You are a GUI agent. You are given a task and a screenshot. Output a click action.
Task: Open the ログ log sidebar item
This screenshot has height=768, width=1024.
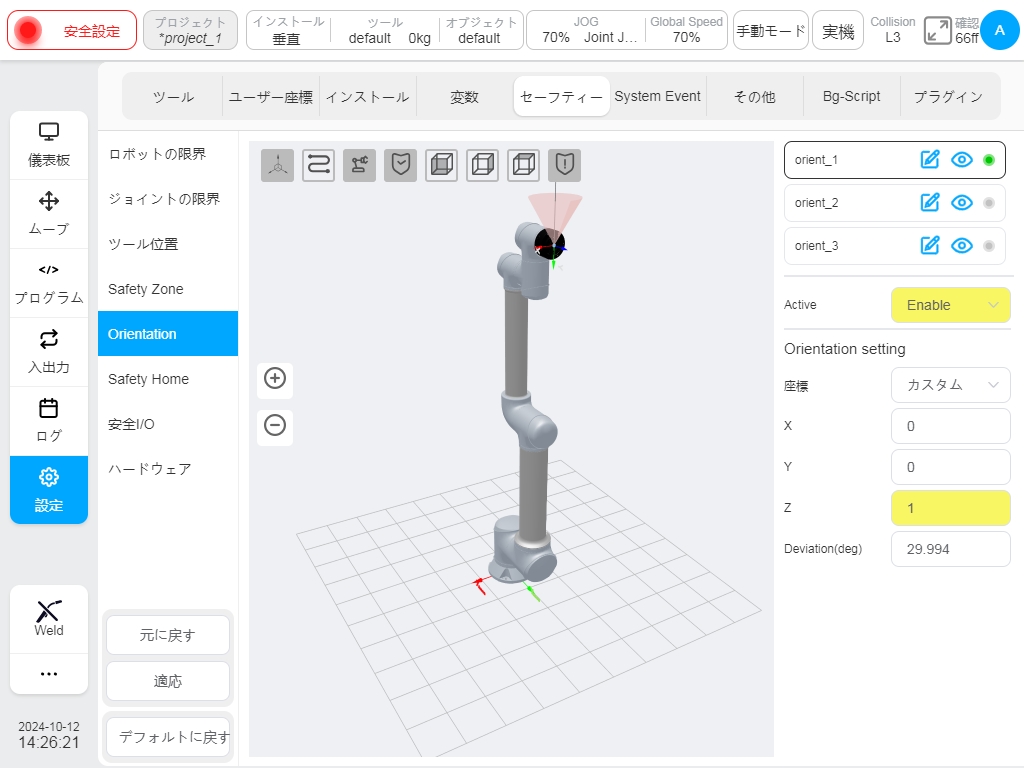coord(49,421)
